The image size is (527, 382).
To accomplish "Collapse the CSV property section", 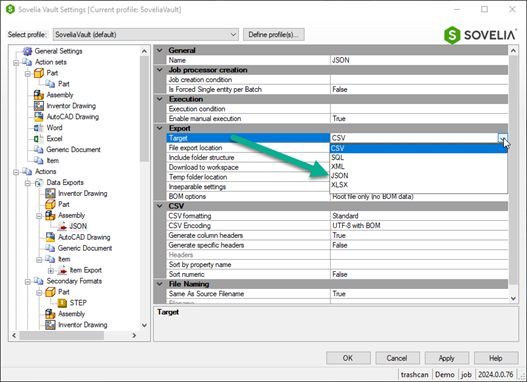I will (160, 206).
